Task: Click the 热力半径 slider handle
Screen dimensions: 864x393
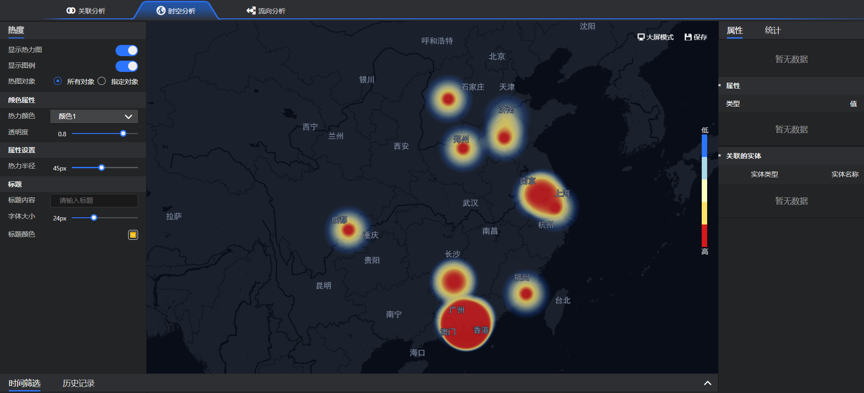Action: pos(101,168)
